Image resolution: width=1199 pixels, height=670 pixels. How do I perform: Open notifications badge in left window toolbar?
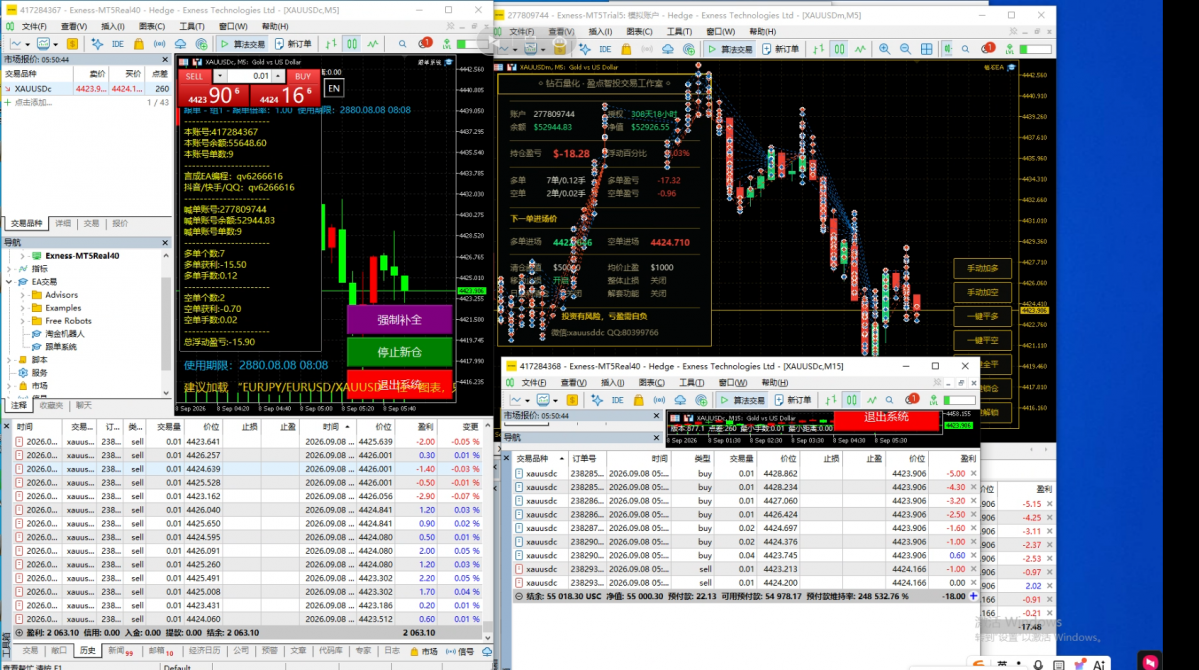(424, 44)
